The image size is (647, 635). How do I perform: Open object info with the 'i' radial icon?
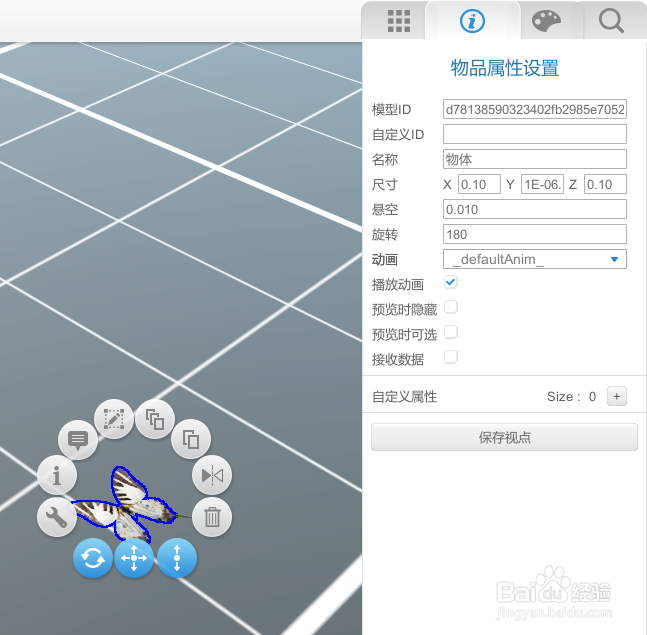pyautogui.click(x=57, y=475)
